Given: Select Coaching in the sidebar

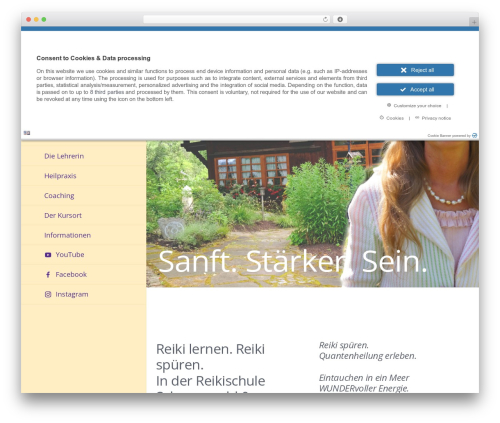Looking at the screenshot, I should (x=59, y=196).
